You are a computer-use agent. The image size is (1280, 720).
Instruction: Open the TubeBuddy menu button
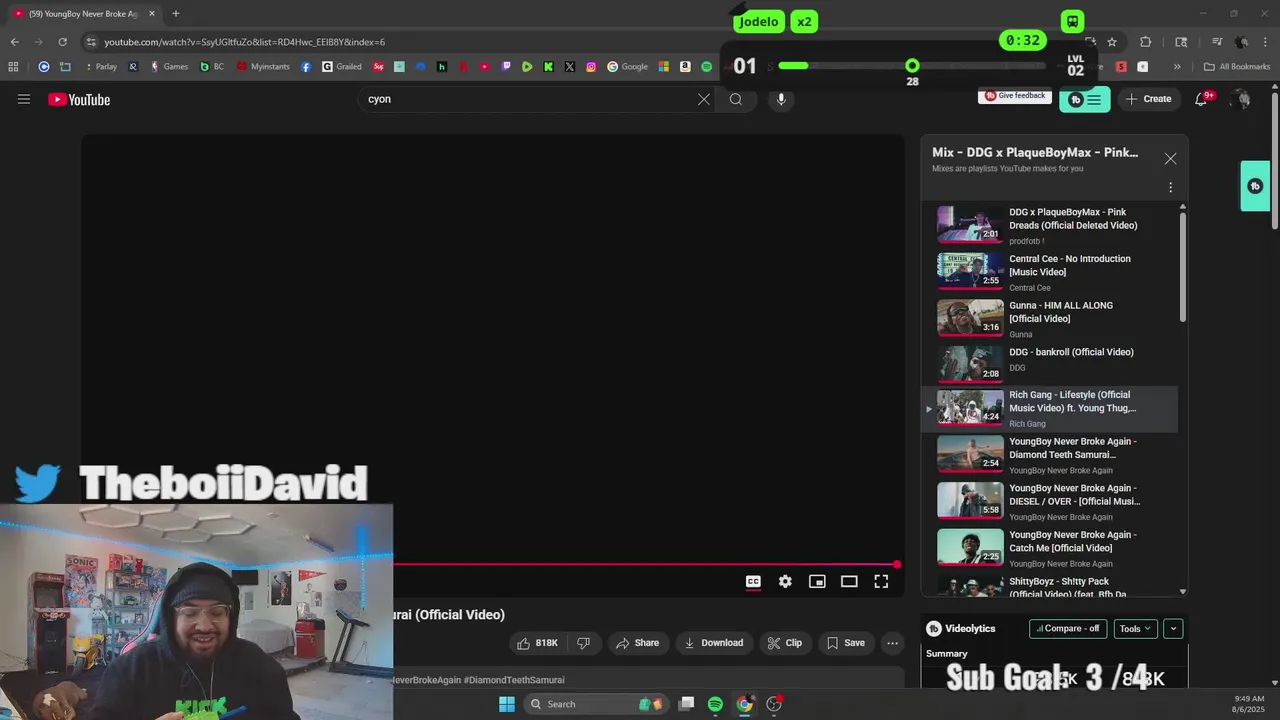pyautogui.click(x=1085, y=99)
